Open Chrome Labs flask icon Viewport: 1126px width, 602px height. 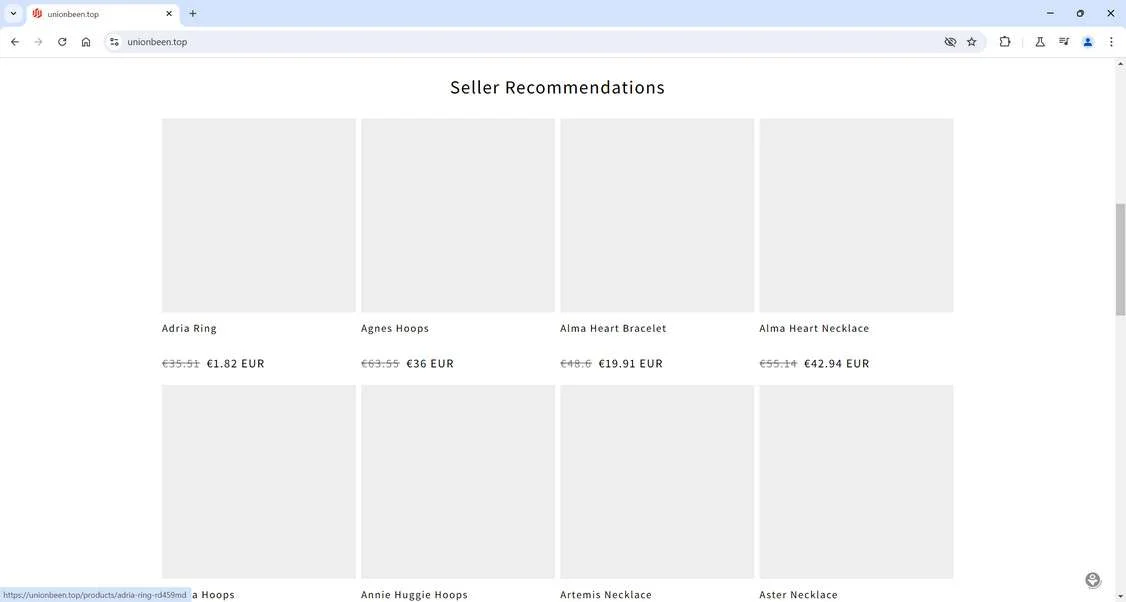pos(1039,42)
